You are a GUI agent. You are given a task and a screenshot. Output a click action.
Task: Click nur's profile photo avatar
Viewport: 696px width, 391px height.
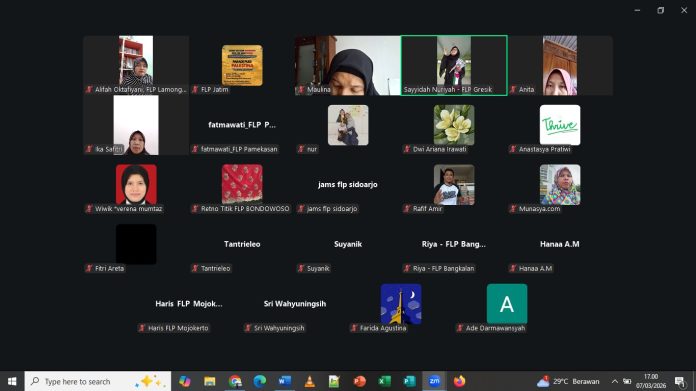pos(348,125)
